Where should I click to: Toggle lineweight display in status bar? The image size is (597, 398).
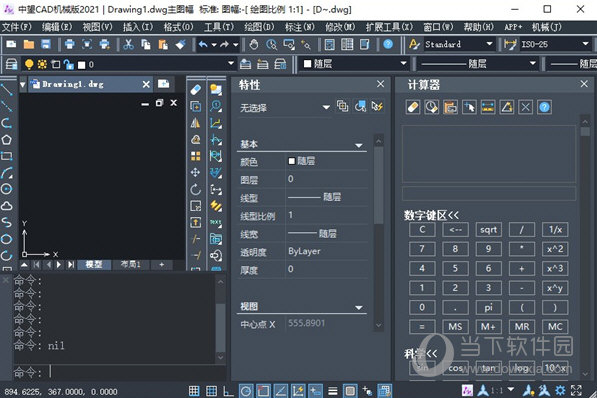coord(333,391)
